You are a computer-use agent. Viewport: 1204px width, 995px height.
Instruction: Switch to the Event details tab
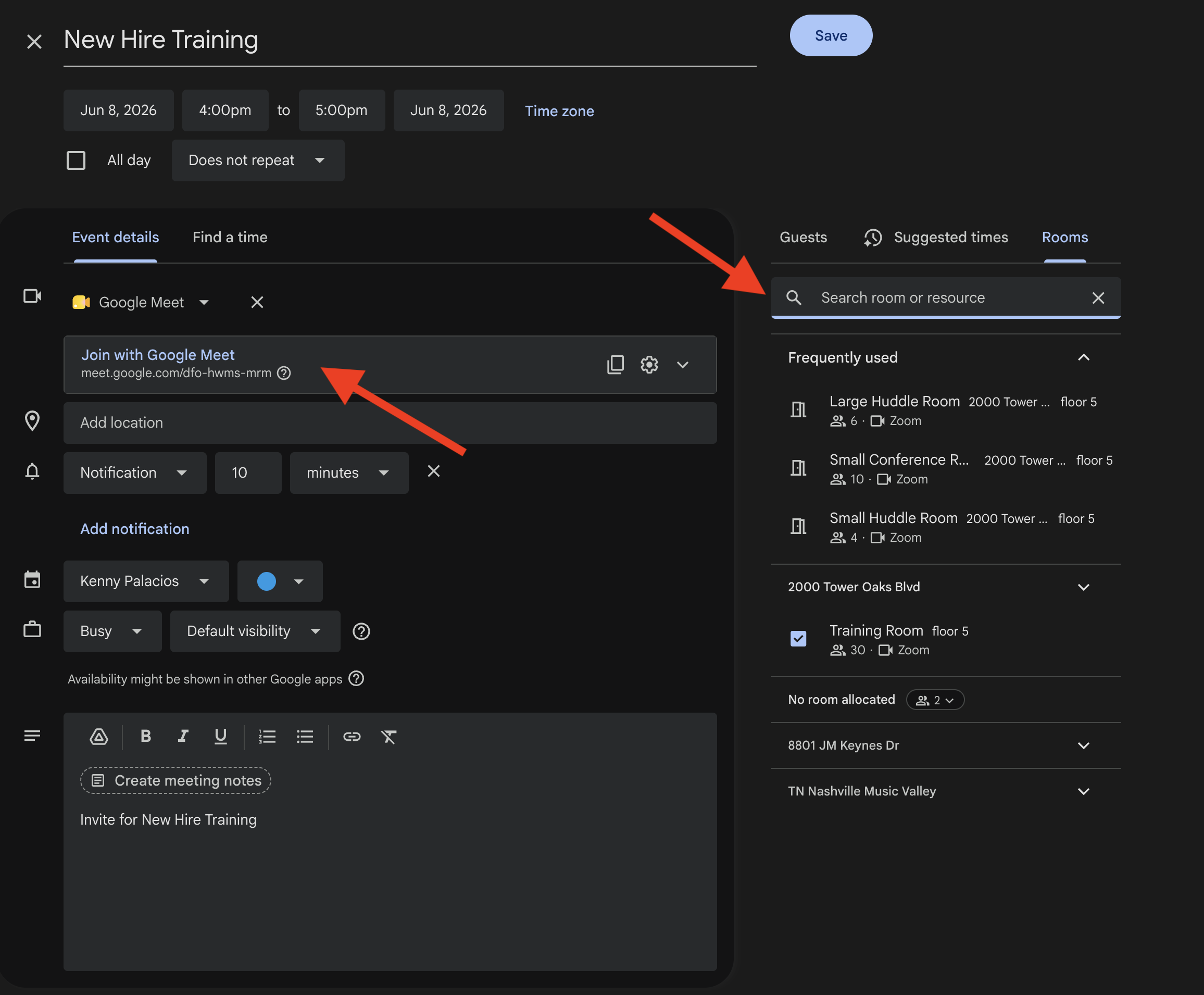116,237
